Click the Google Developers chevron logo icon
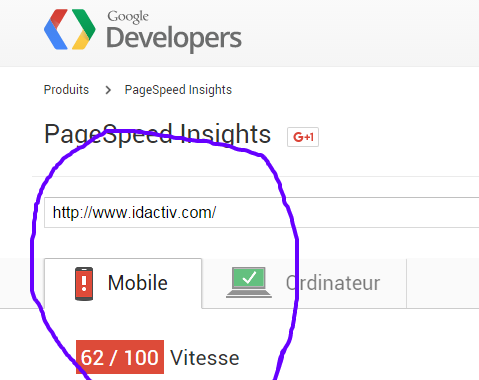 70,29
